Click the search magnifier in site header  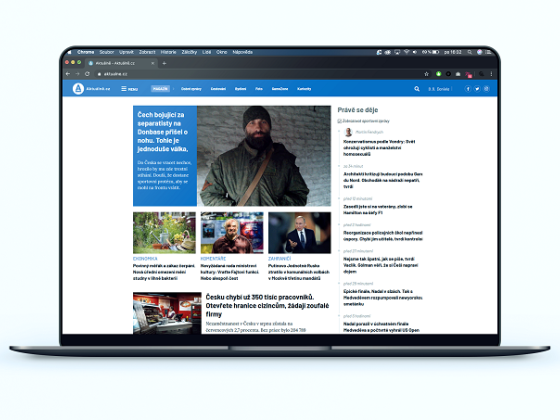click(x=417, y=89)
